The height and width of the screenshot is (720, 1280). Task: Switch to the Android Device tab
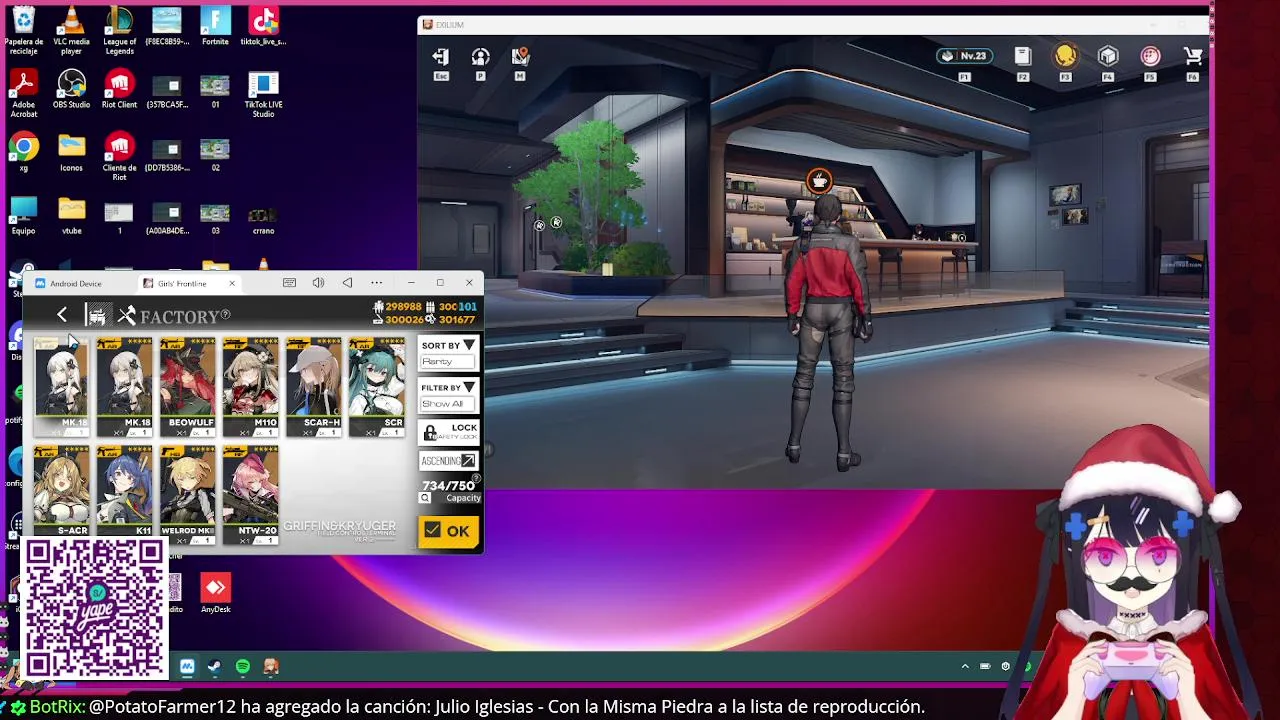(76, 283)
